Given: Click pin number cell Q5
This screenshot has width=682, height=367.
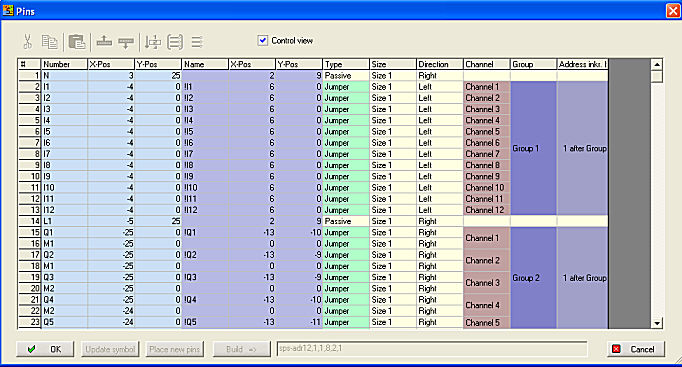Looking at the screenshot, I should click(x=64, y=322).
